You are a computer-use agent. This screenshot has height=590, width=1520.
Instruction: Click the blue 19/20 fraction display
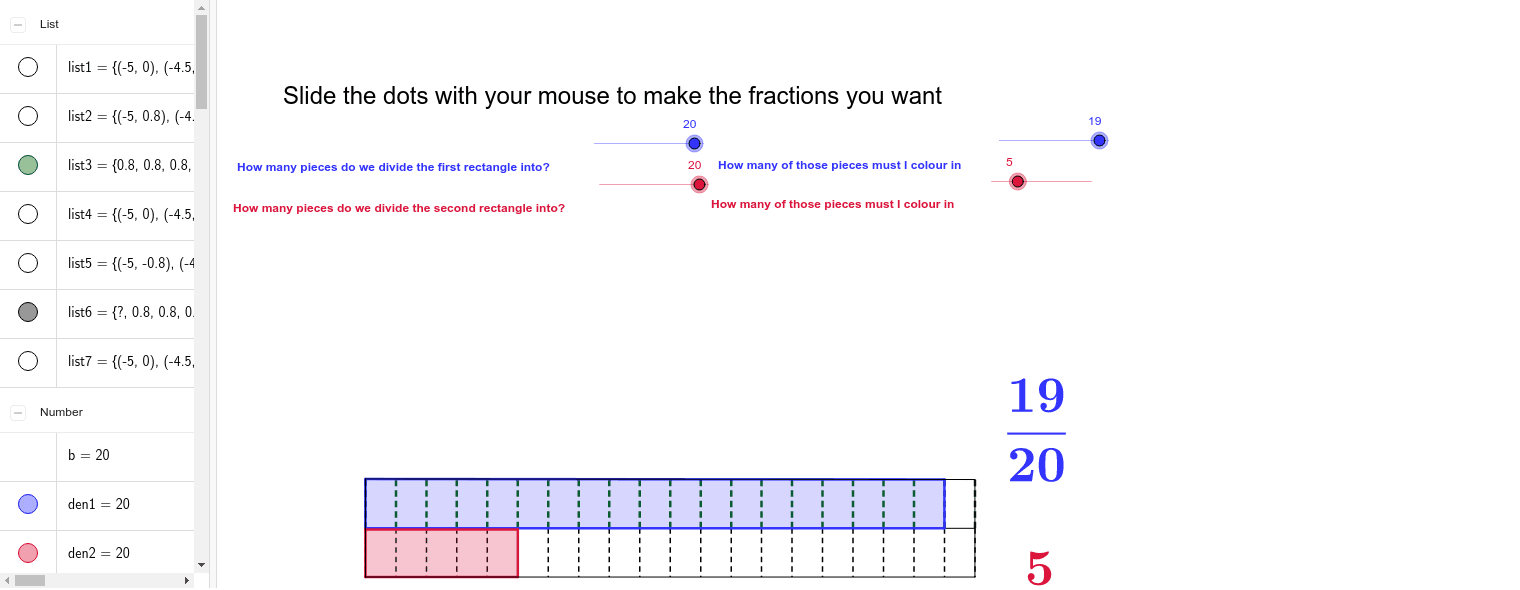point(1037,429)
